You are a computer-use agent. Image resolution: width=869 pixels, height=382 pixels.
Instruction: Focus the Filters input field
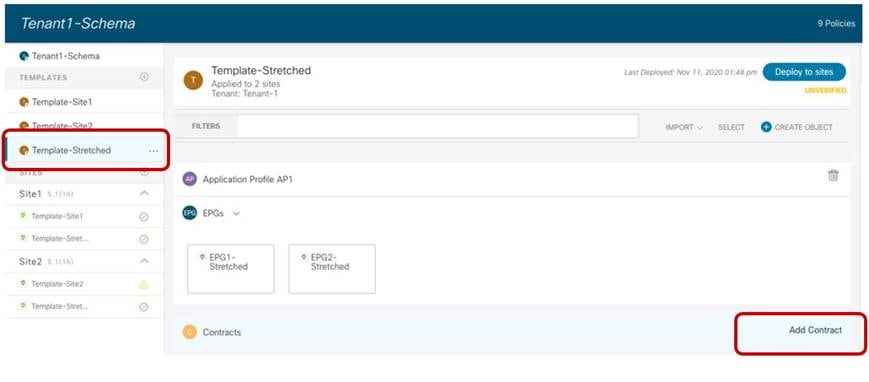coord(438,126)
